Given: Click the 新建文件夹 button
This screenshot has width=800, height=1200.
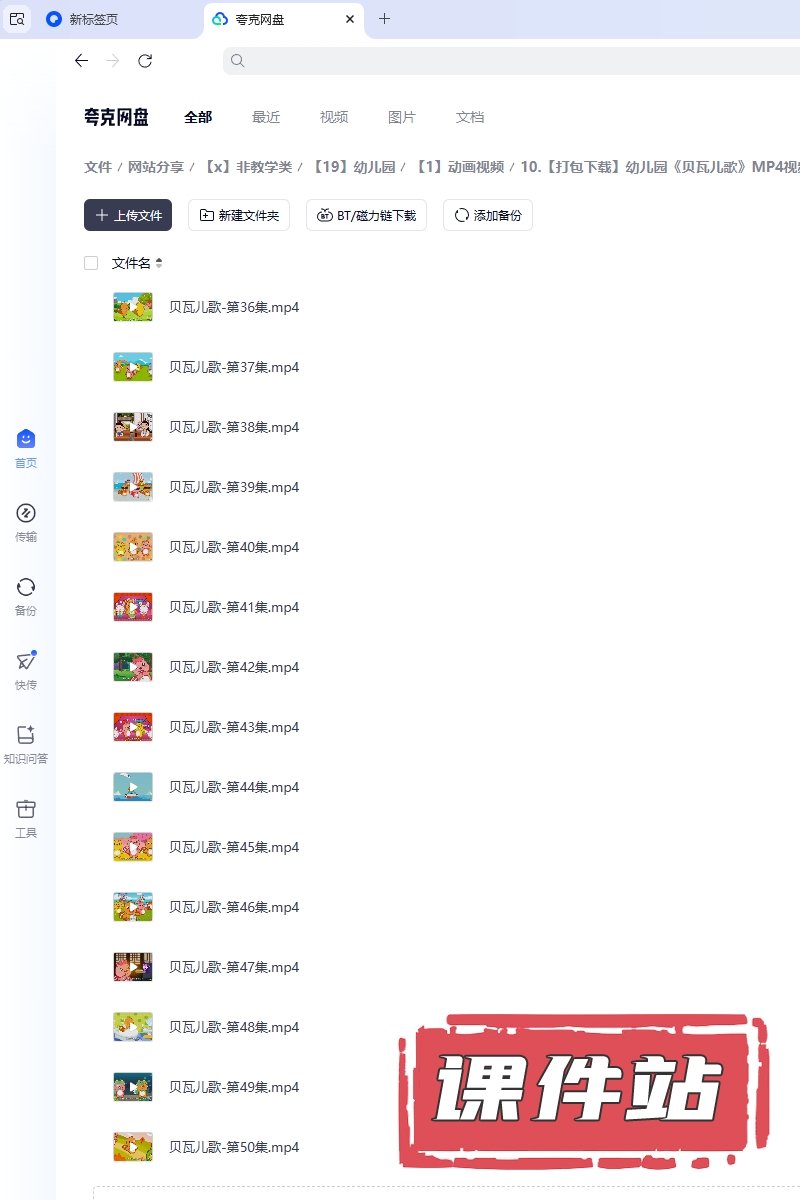Looking at the screenshot, I should pos(239,215).
